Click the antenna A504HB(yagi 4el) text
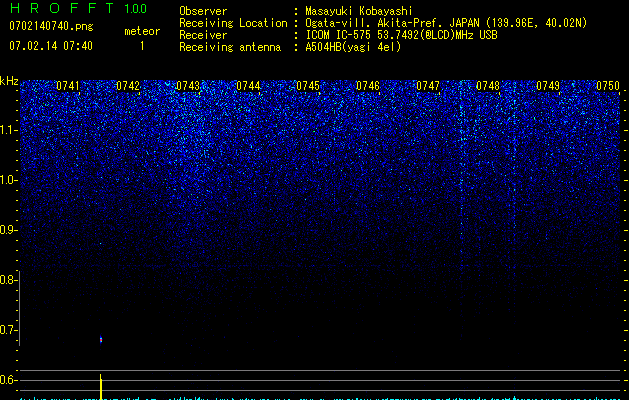This screenshot has height=400, width=629. tap(353, 47)
